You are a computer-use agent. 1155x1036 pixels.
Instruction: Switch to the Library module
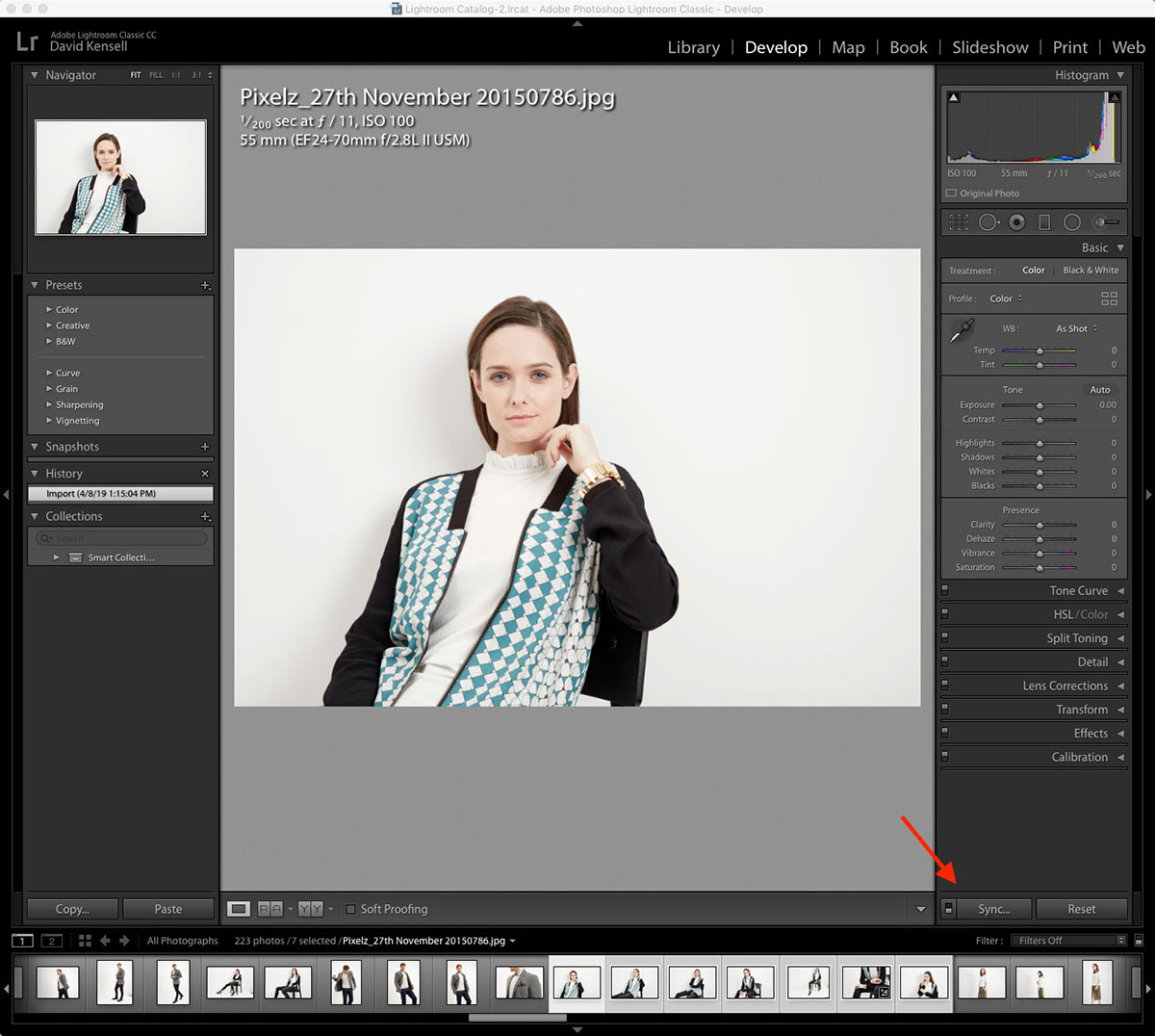pyautogui.click(x=693, y=47)
